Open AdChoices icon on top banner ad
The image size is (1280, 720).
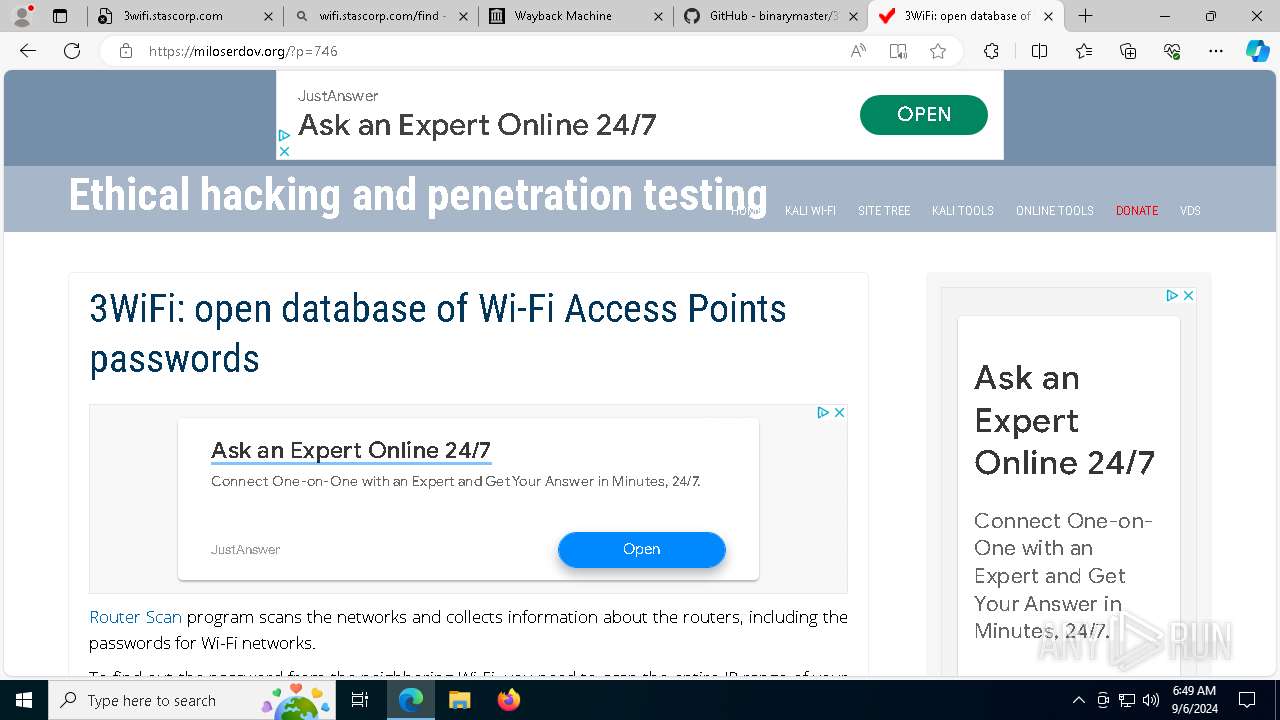284,135
